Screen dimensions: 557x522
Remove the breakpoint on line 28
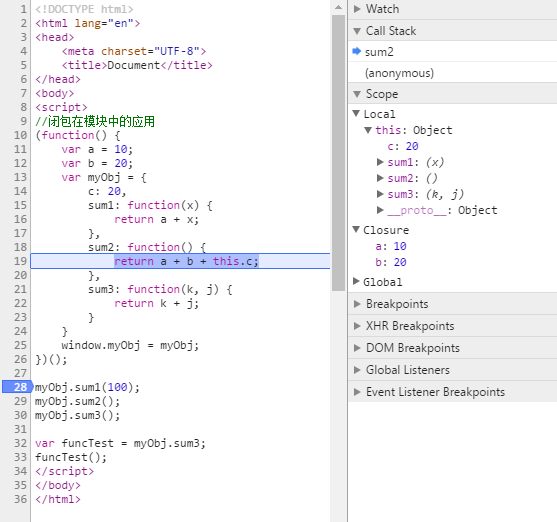[x=17, y=387]
